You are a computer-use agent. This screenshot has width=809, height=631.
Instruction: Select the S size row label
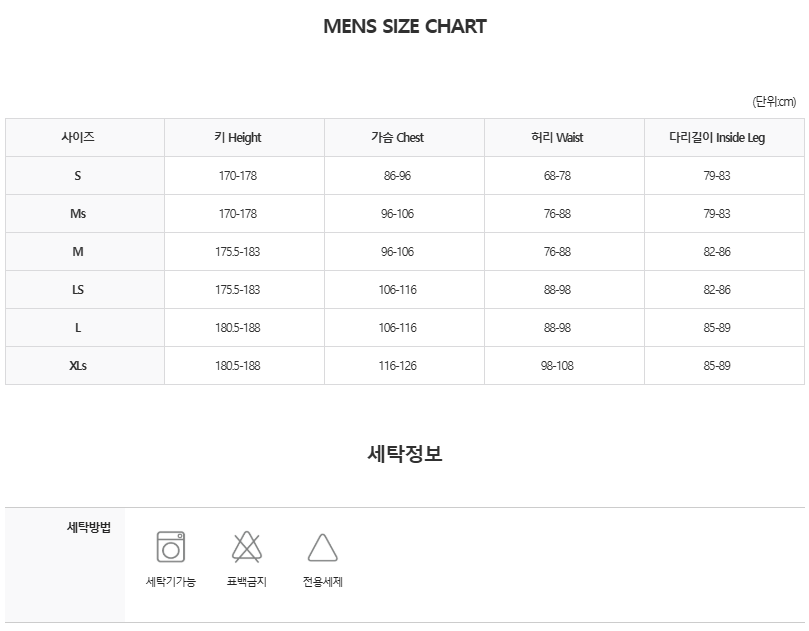78,176
